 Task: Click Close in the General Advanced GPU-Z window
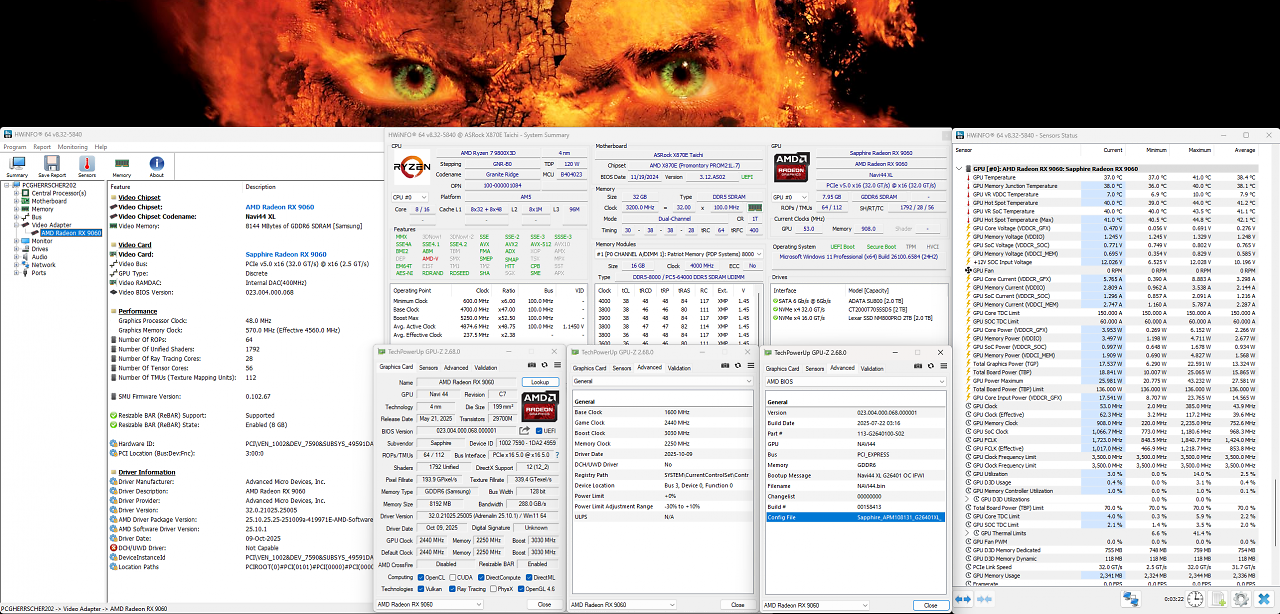click(x=737, y=604)
